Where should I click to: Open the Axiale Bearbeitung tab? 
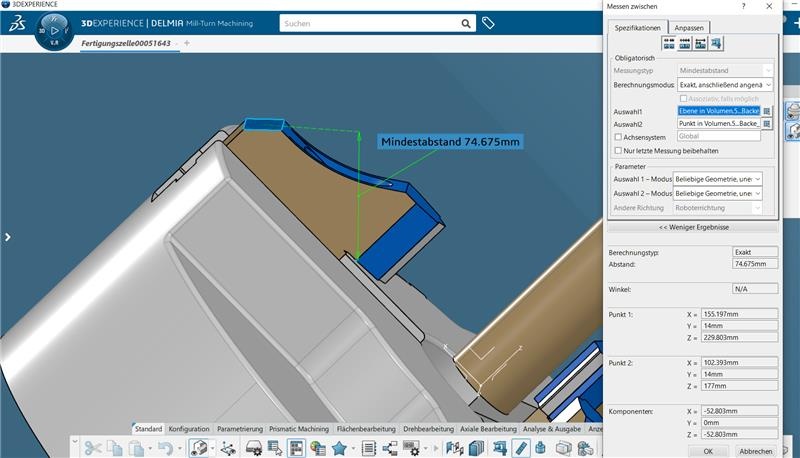point(488,429)
